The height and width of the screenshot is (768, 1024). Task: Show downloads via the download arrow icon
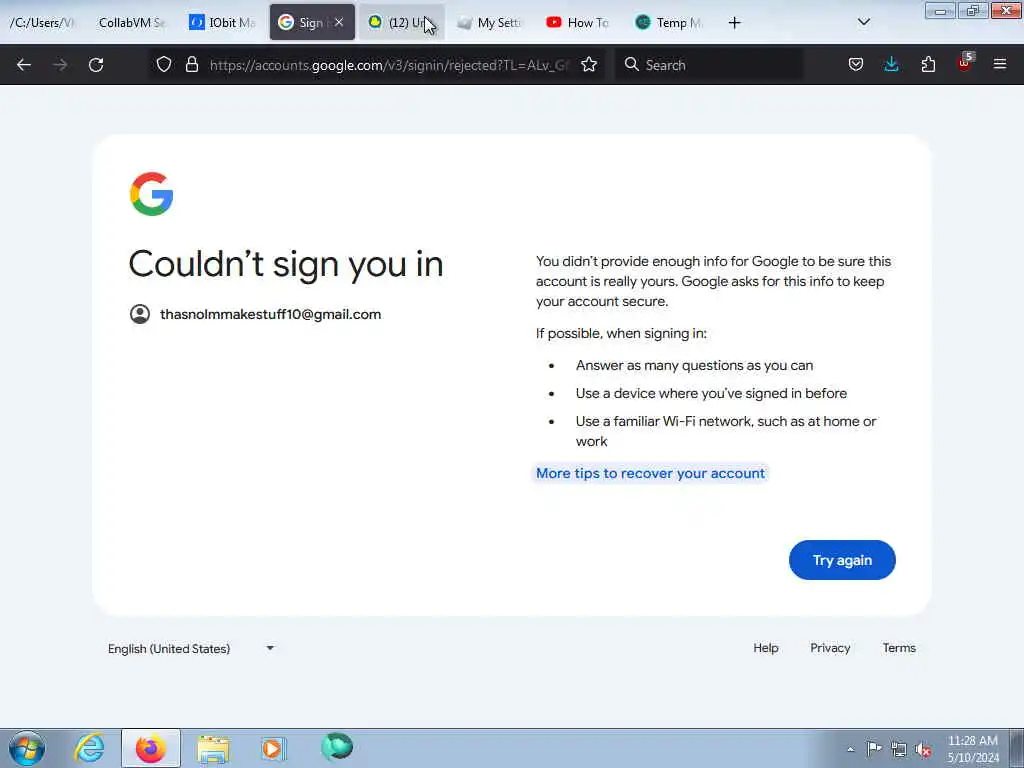pos(891,64)
